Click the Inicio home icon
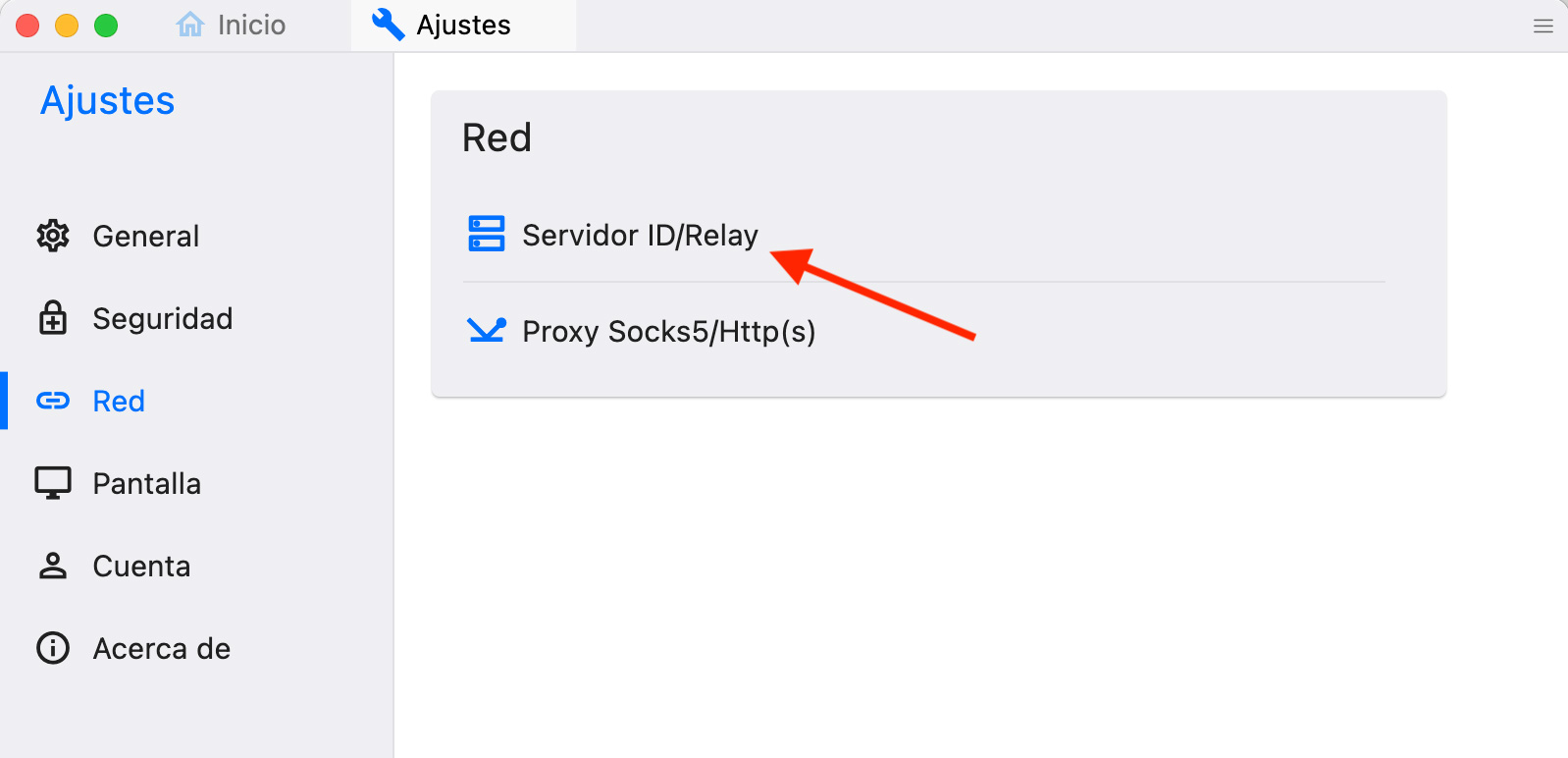Image resolution: width=1568 pixels, height=758 pixels. (190, 25)
